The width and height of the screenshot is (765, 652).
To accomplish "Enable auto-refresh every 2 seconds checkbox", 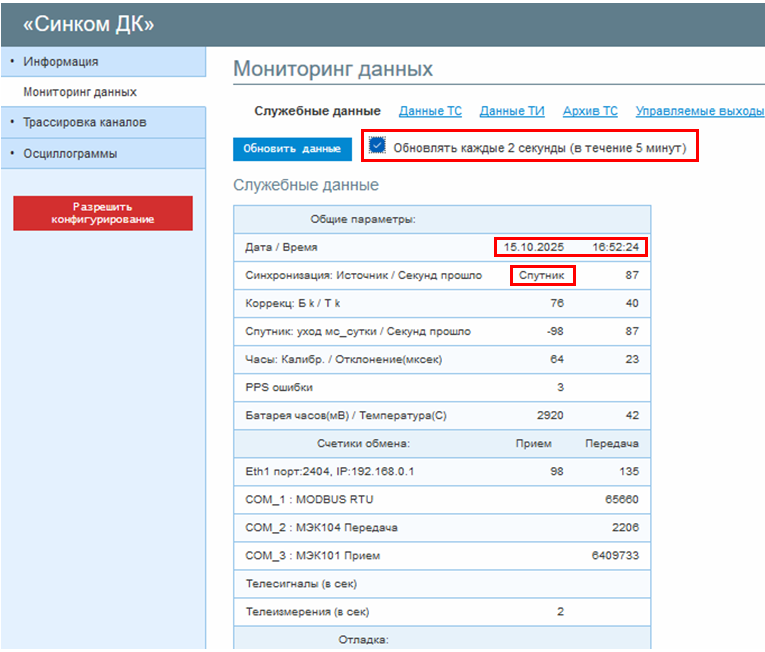I will (377, 146).
